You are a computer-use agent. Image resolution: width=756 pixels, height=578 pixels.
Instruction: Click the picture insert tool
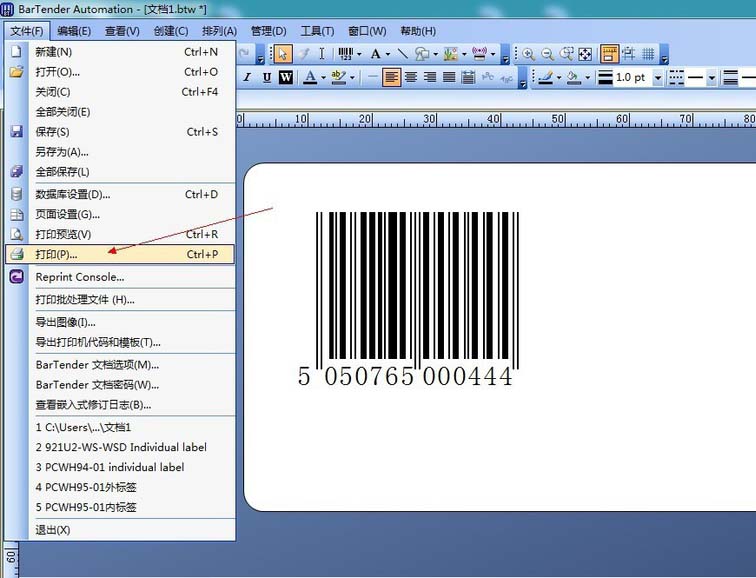tap(450, 54)
